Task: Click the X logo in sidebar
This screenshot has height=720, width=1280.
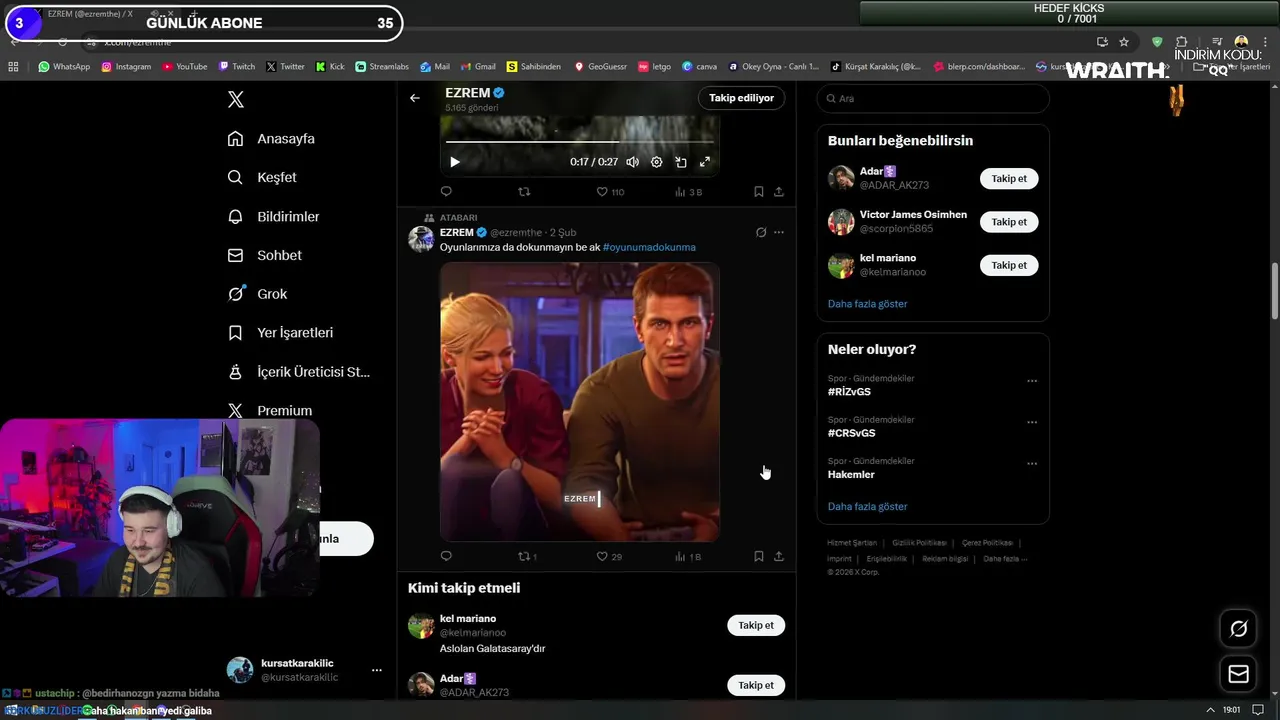Action: point(236,99)
